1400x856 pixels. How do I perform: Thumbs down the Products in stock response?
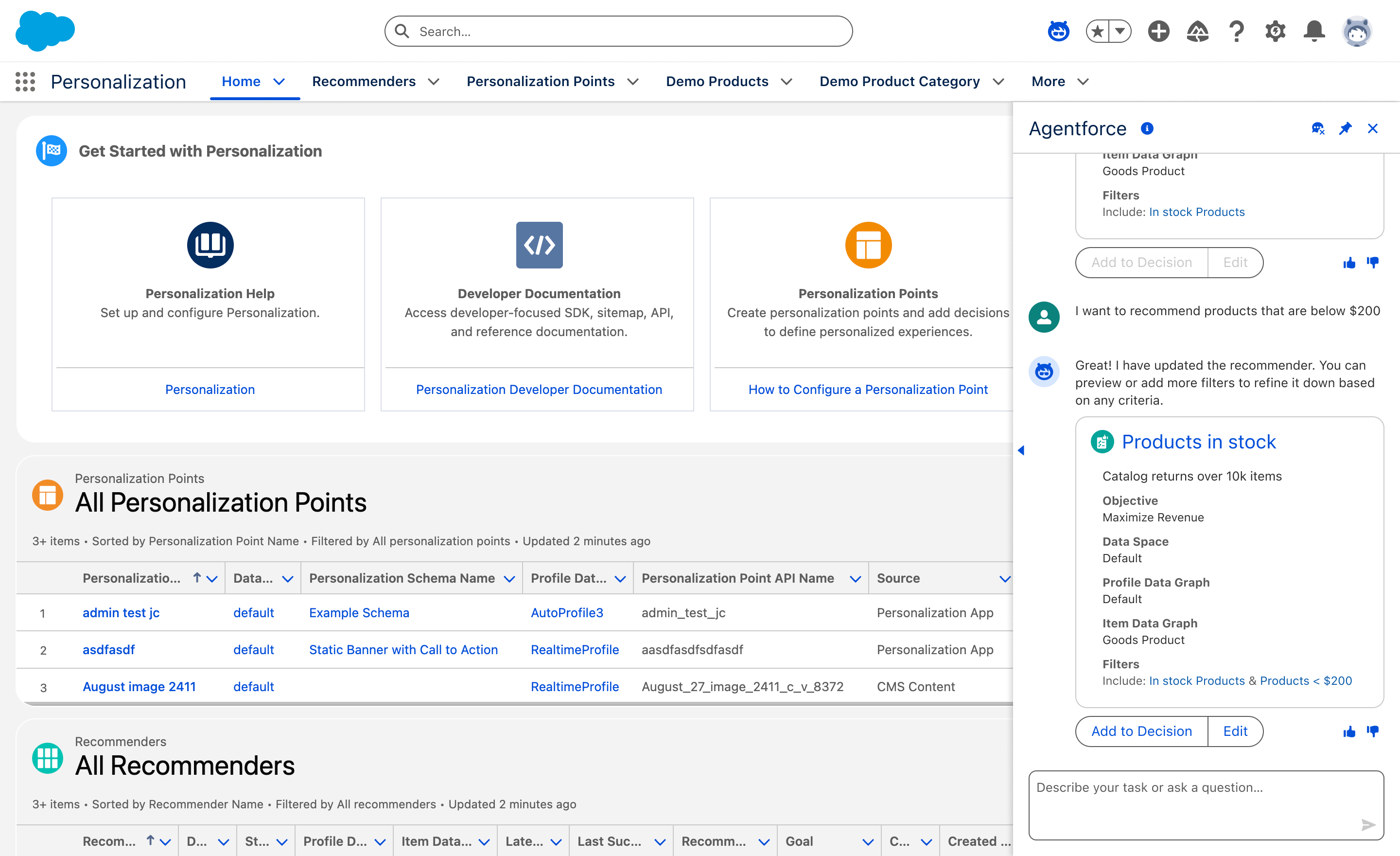pyautogui.click(x=1373, y=731)
